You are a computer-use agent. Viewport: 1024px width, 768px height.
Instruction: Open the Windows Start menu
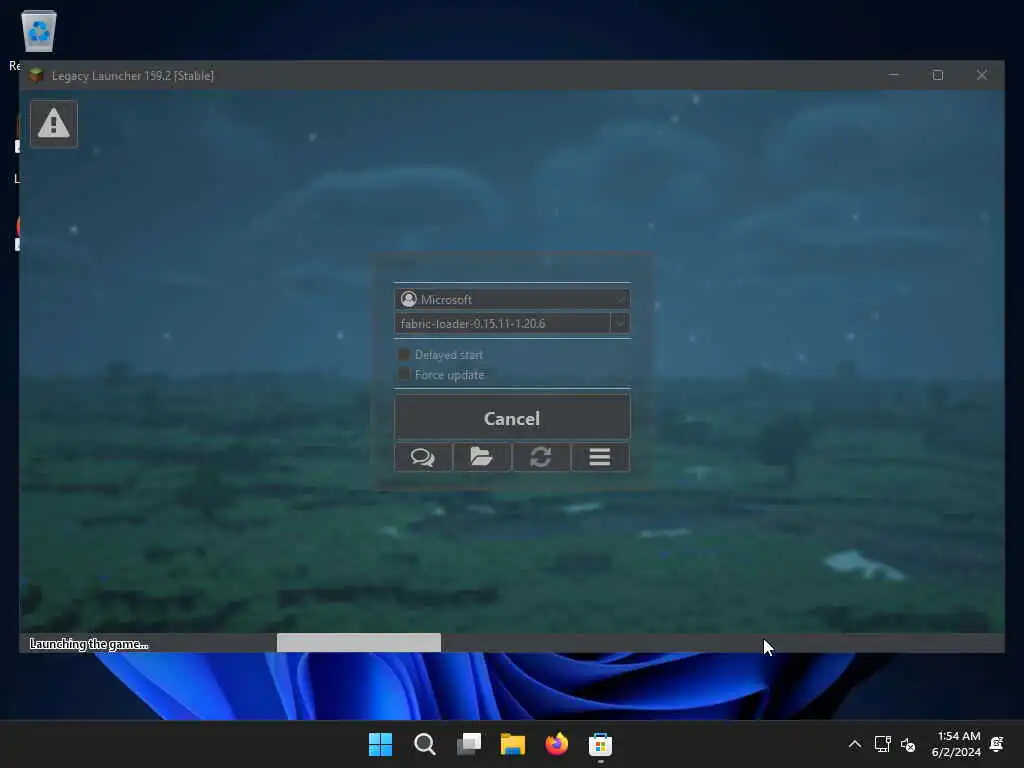pyautogui.click(x=381, y=744)
